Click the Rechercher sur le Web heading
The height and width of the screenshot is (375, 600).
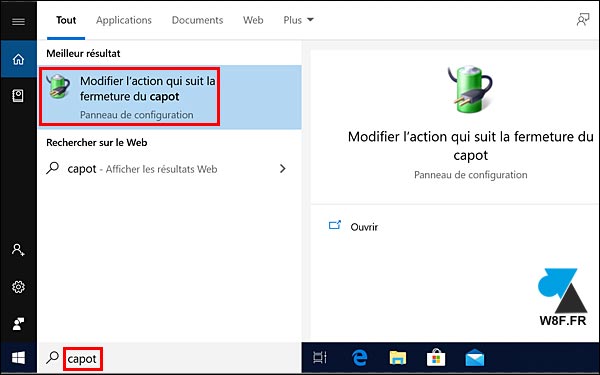click(97, 142)
